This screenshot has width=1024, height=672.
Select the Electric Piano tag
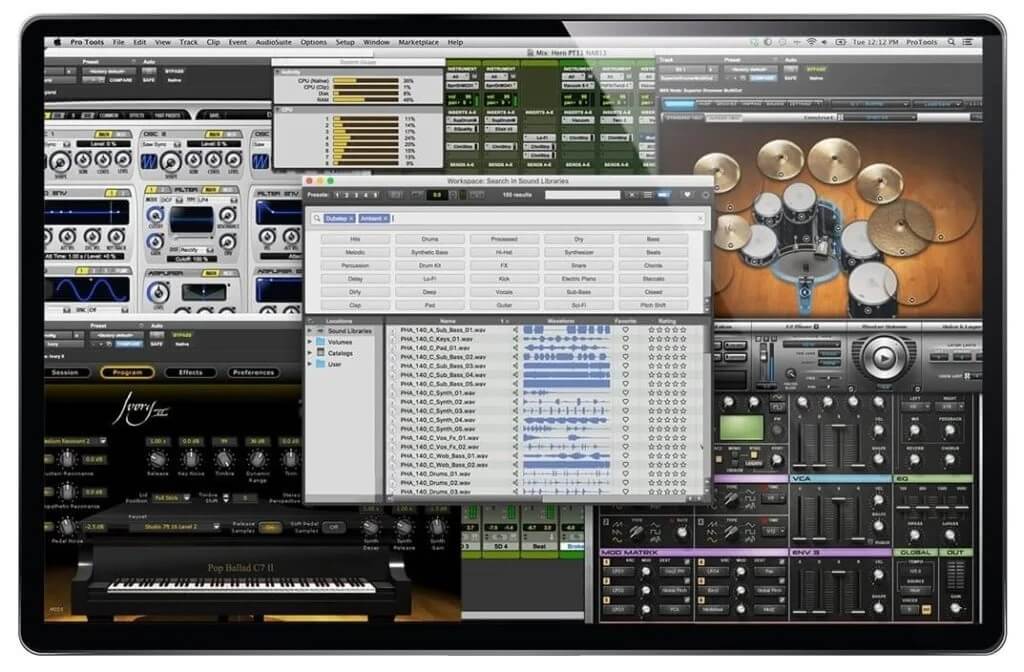click(579, 279)
